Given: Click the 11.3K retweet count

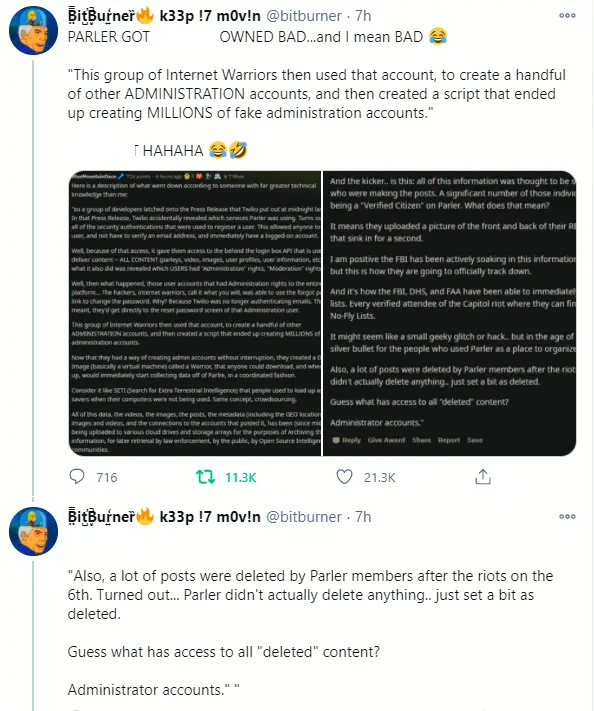Looking at the screenshot, I should point(241,477).
